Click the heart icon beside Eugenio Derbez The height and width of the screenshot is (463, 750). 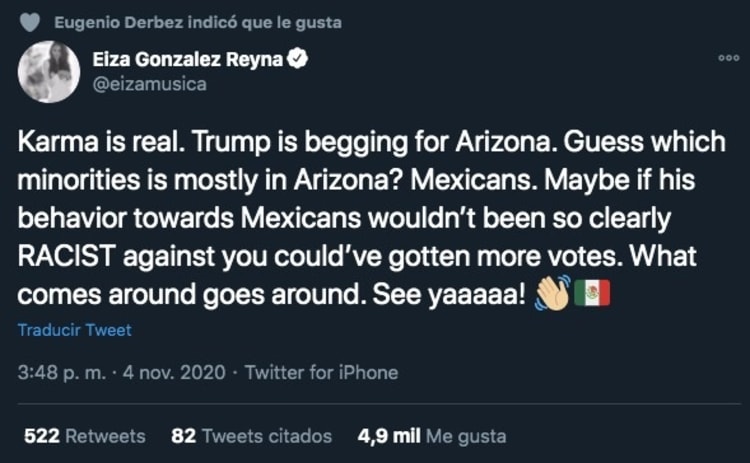point(32,22)
